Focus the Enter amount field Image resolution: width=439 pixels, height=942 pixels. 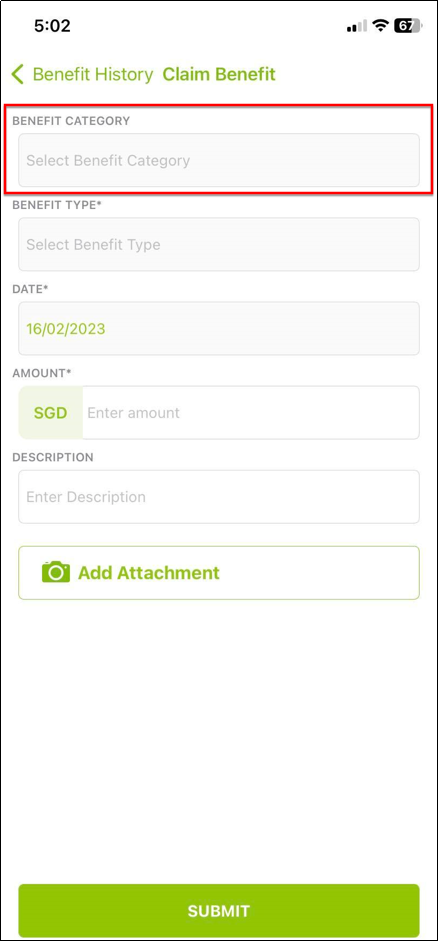[x=250, y=413]
